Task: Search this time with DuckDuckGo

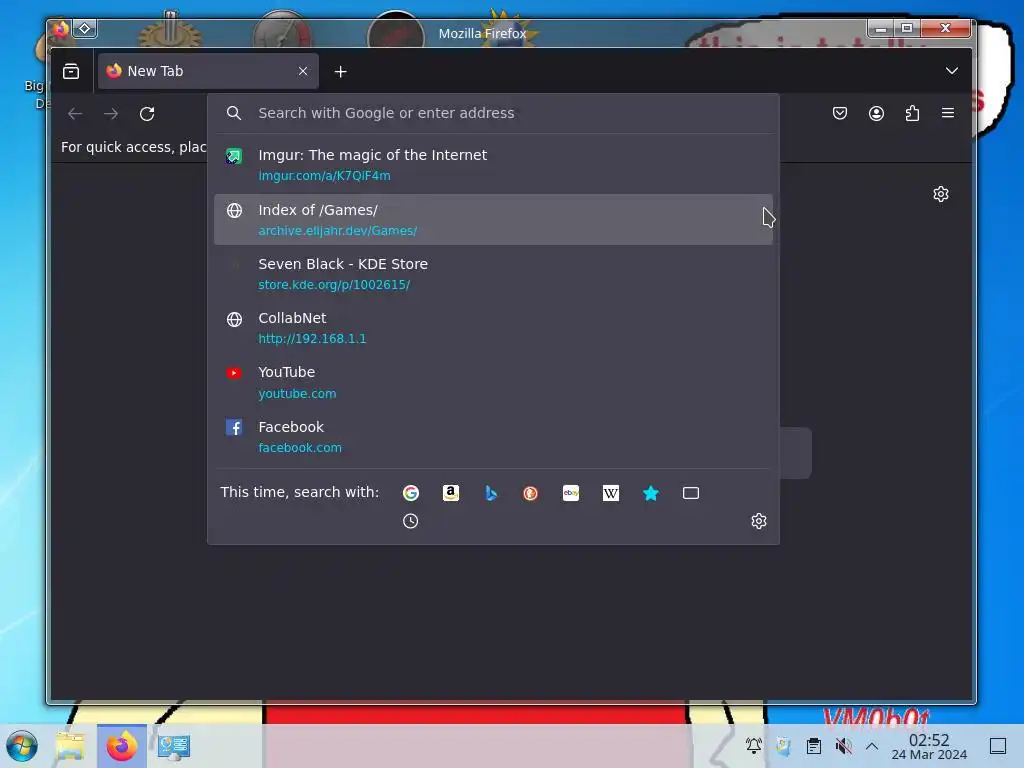Action: 530,493
